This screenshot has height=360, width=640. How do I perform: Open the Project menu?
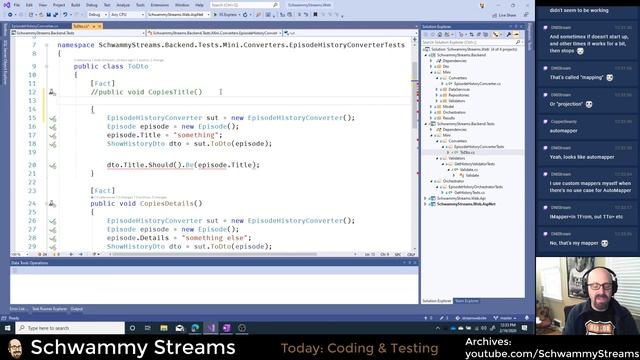tap(59, 5)
